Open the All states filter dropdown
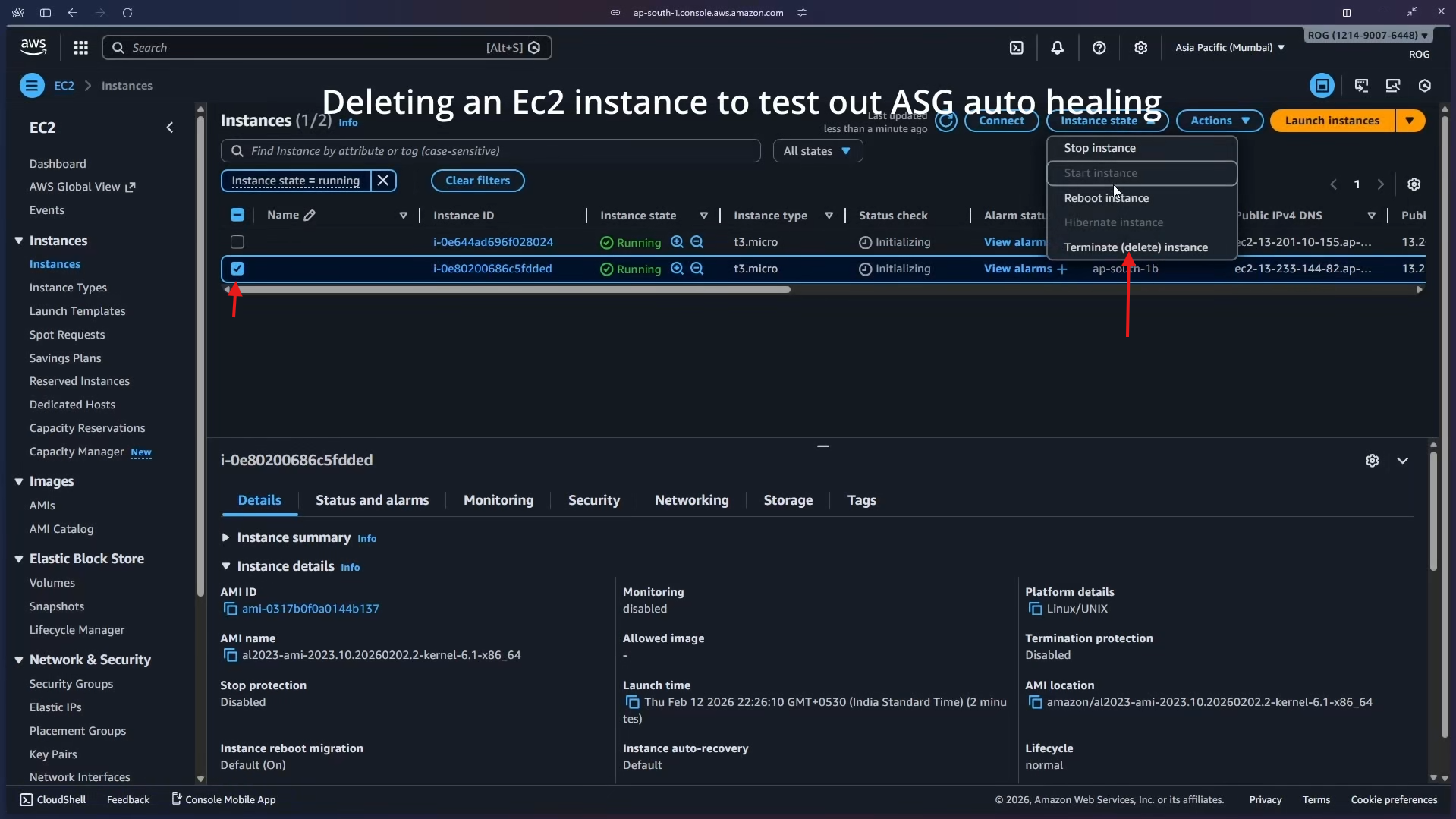1456x819 pixels. click(x=818, y=150)
